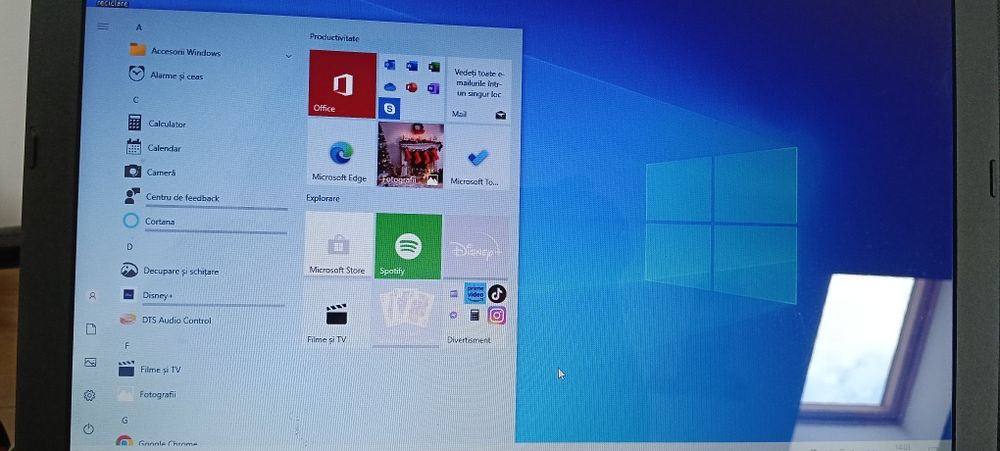This screenshot has width=1000, height=451.
Task: Click the letter F section header
Action: click(127, 345)
